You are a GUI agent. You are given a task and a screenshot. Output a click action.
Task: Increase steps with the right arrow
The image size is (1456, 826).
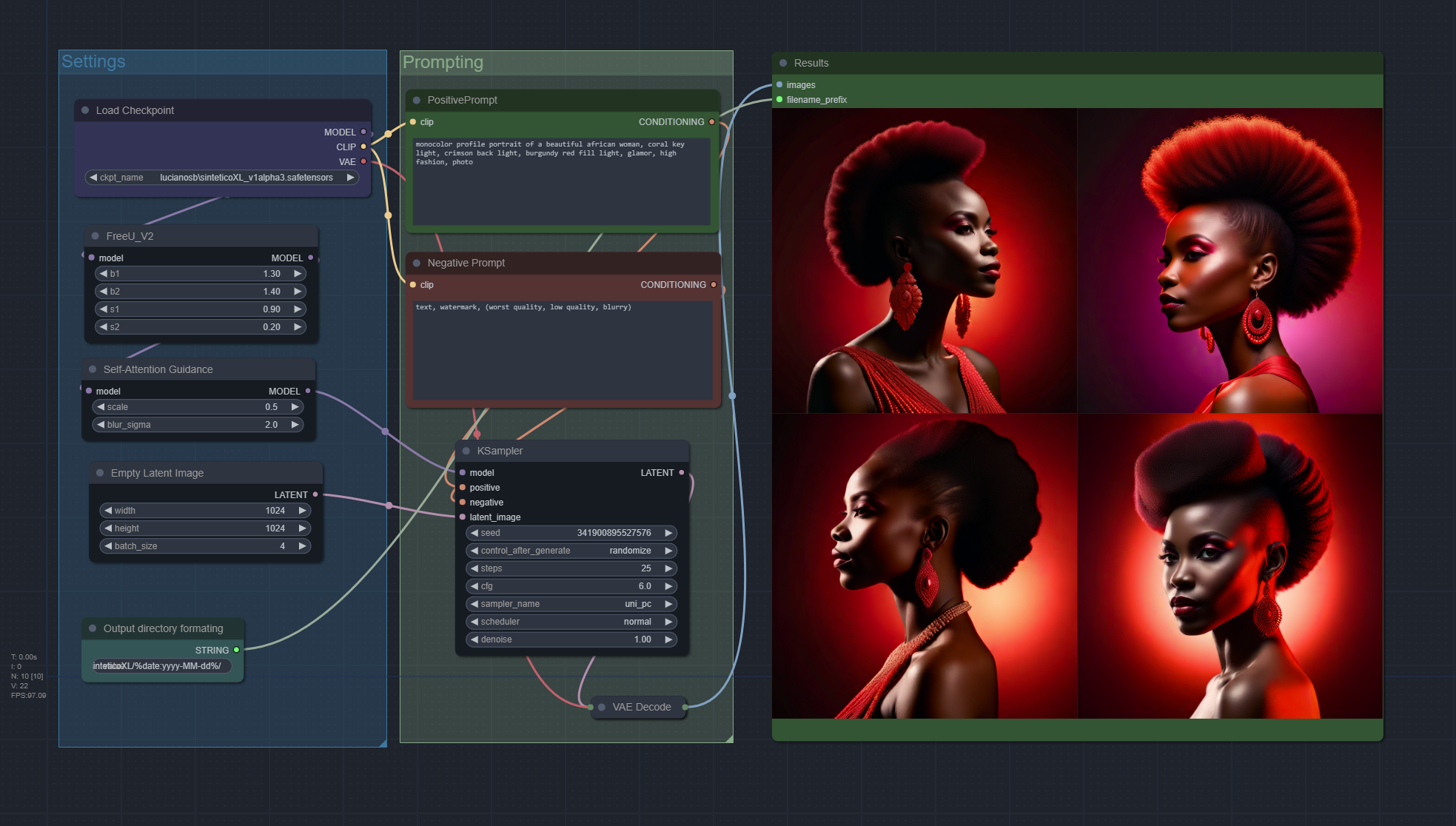tap(668, 568)
